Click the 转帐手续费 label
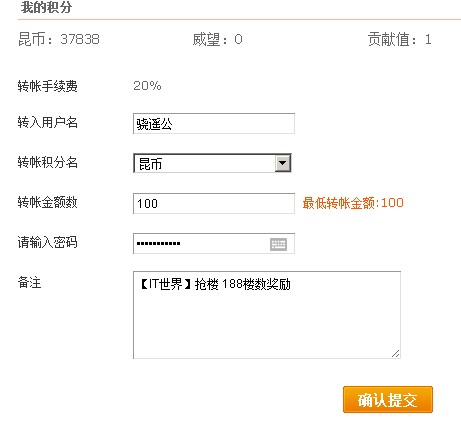The image size is (461, 428). 47,86
